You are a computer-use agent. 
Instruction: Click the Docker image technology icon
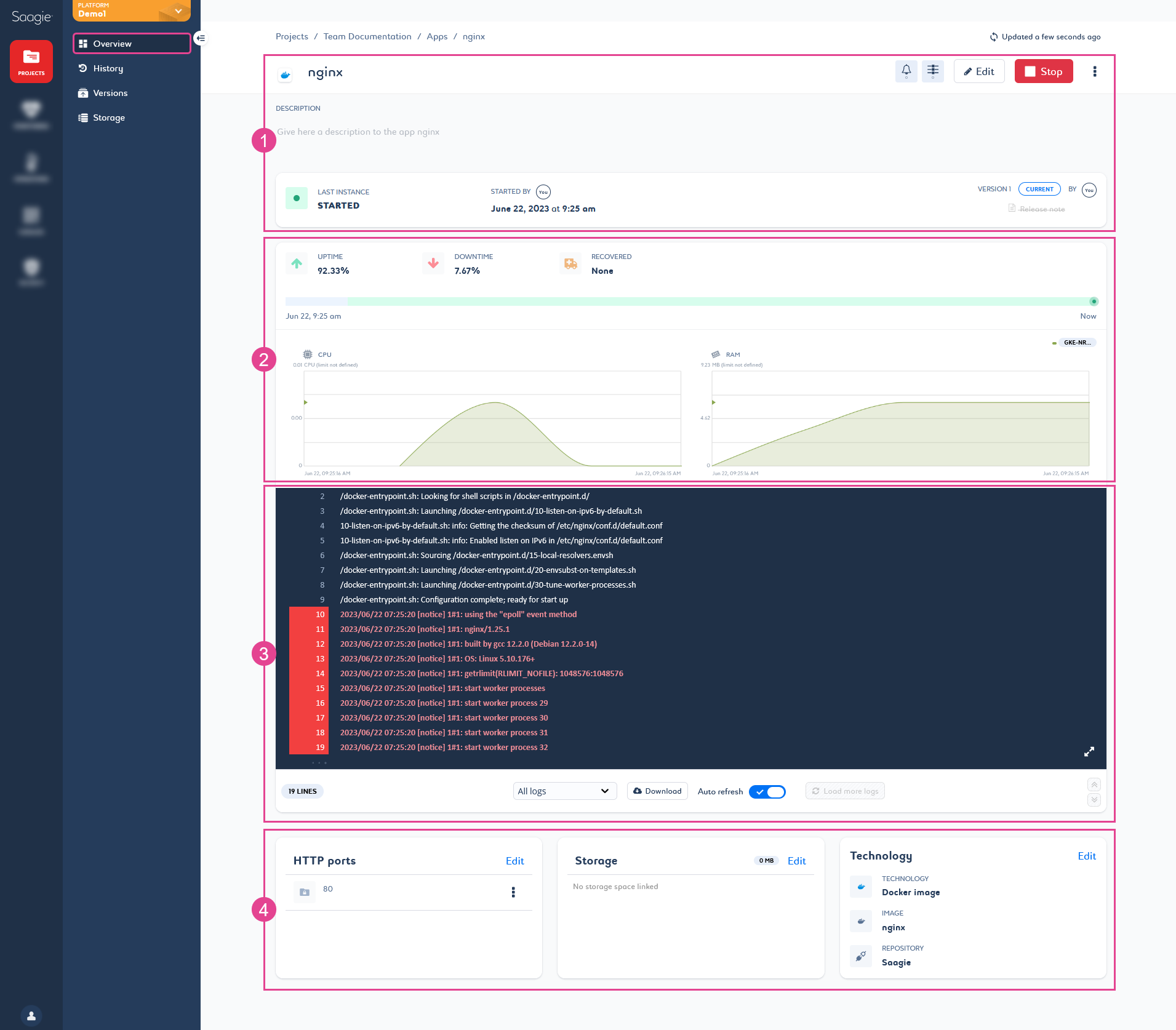(x=861, y=887)
